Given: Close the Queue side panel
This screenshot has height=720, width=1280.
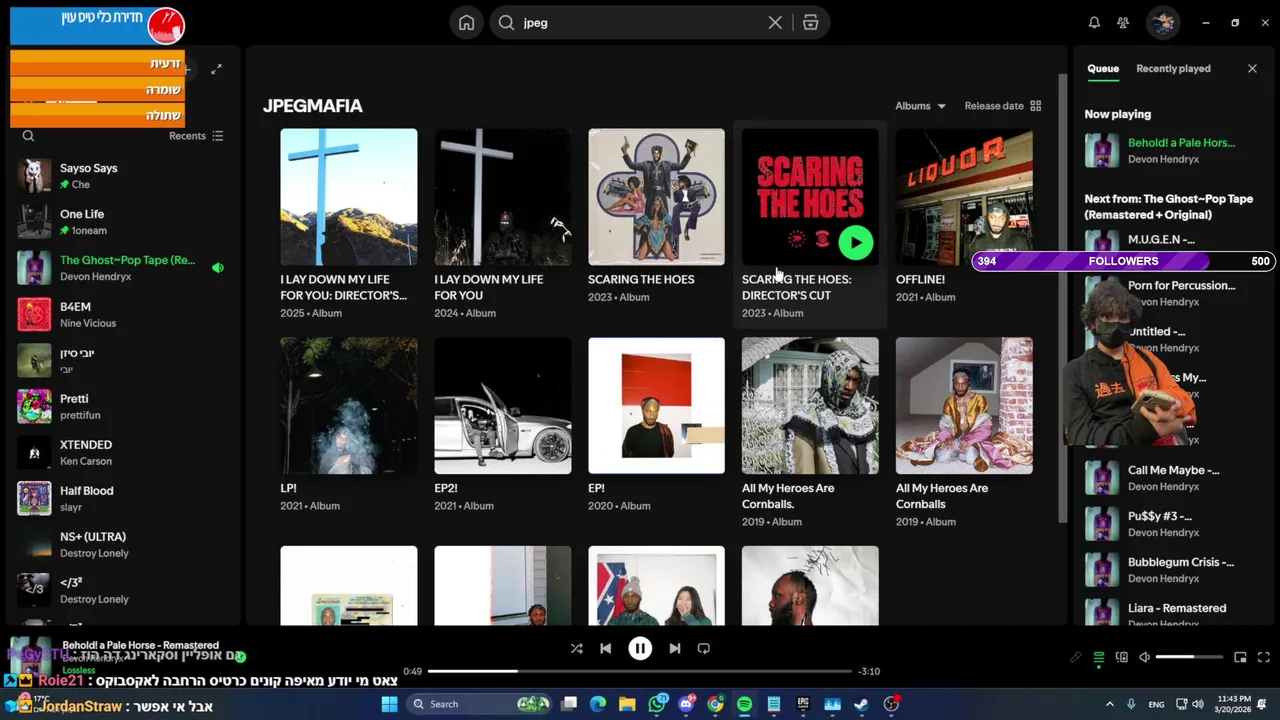Looking at the screenshot, I should tap(1252, 68).
